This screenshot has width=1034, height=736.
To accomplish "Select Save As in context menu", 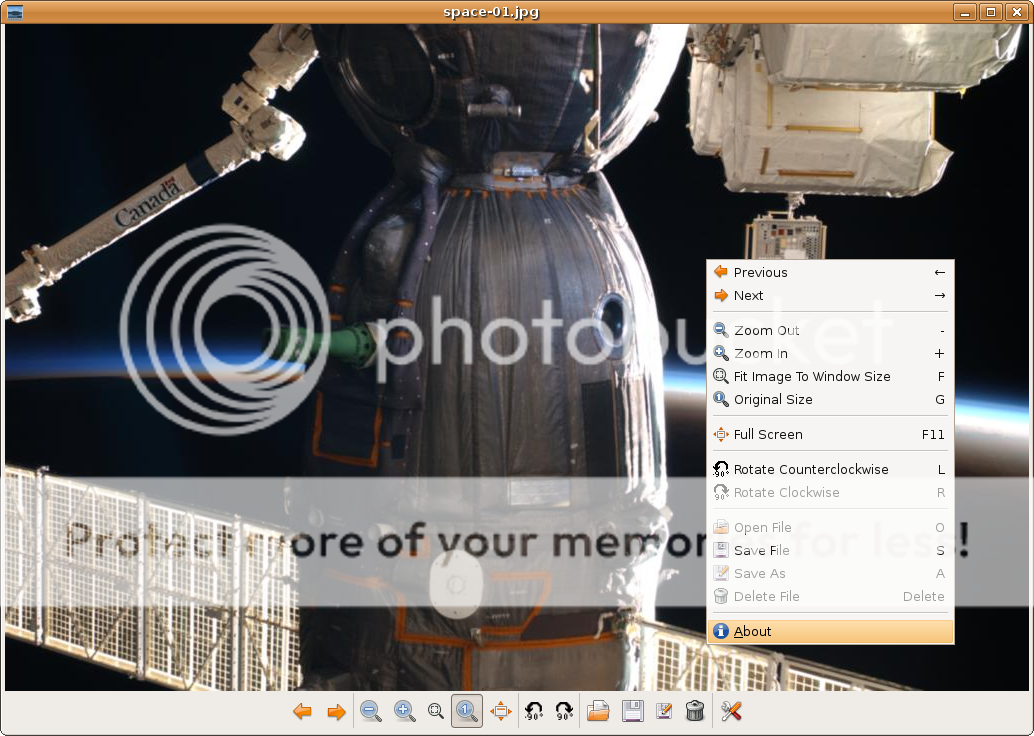I will 830,574.
